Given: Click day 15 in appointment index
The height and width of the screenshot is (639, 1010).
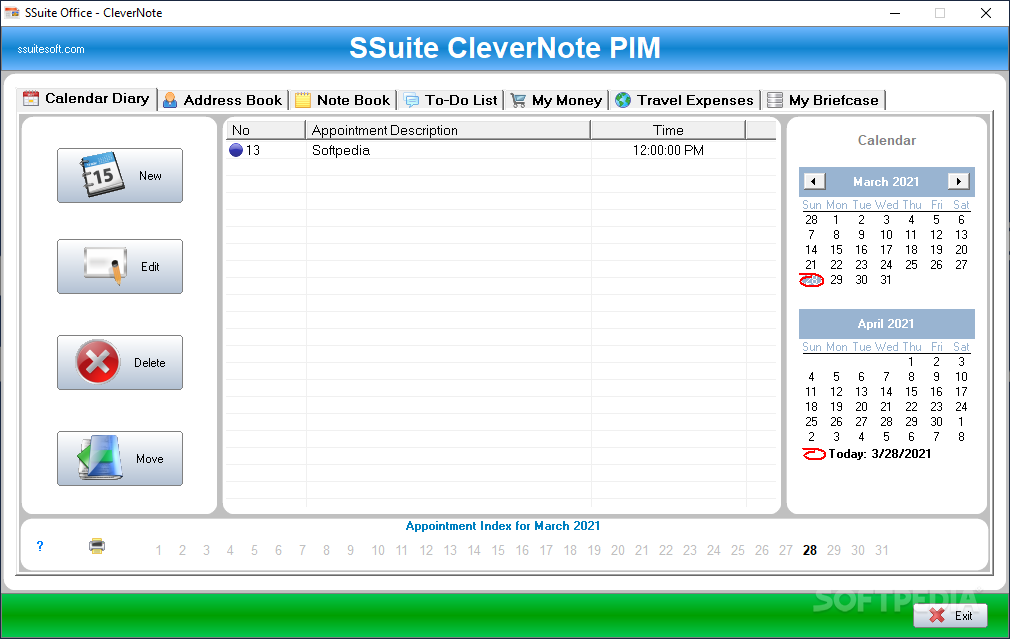Looking at the screenshot, I should (x=498, y=551).
